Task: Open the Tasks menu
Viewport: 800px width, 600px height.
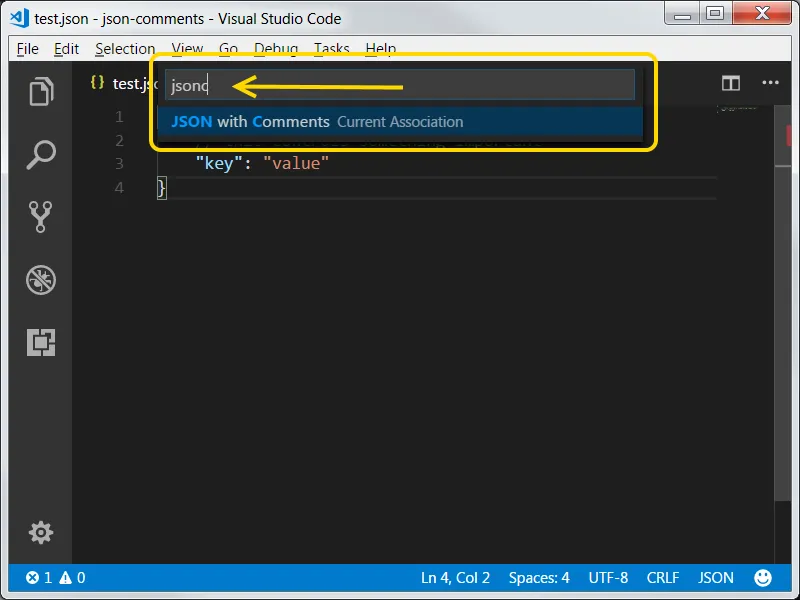Action: click(332, 48)
